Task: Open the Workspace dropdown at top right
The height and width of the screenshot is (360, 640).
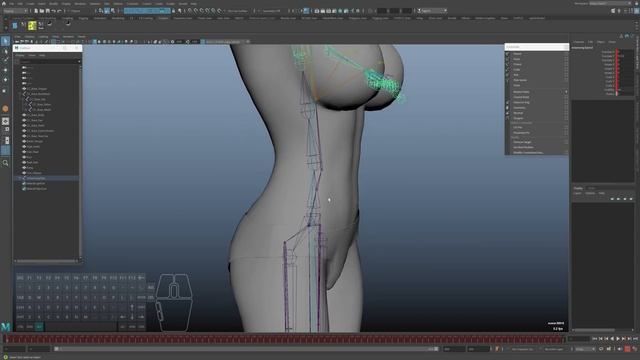Action: tap(611, 4)
